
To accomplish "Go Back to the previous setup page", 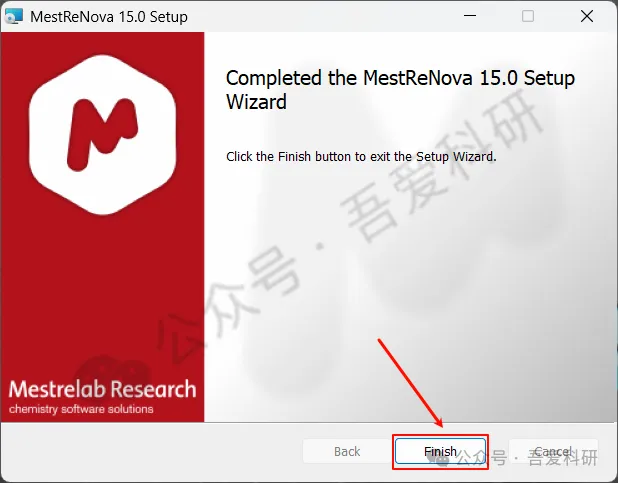I will (x=347, y=451).
